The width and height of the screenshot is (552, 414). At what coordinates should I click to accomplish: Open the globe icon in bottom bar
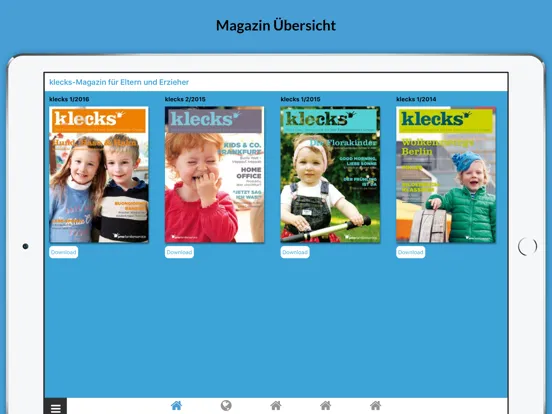[x=226, y=406]
